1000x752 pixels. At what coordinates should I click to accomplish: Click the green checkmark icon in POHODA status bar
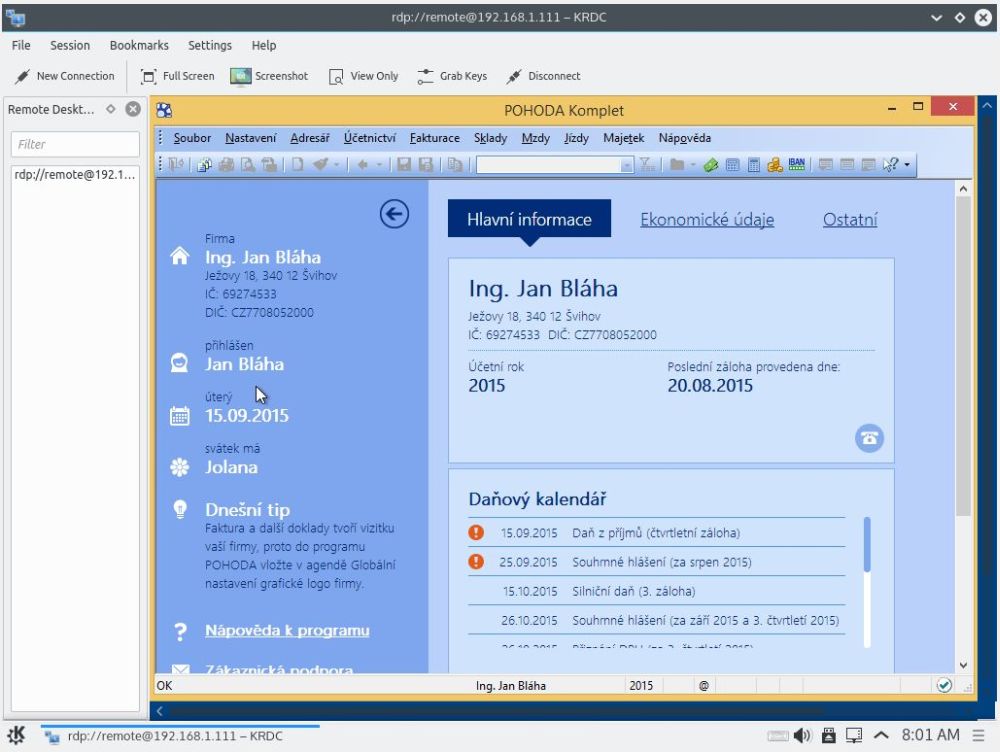click(944, 685)
